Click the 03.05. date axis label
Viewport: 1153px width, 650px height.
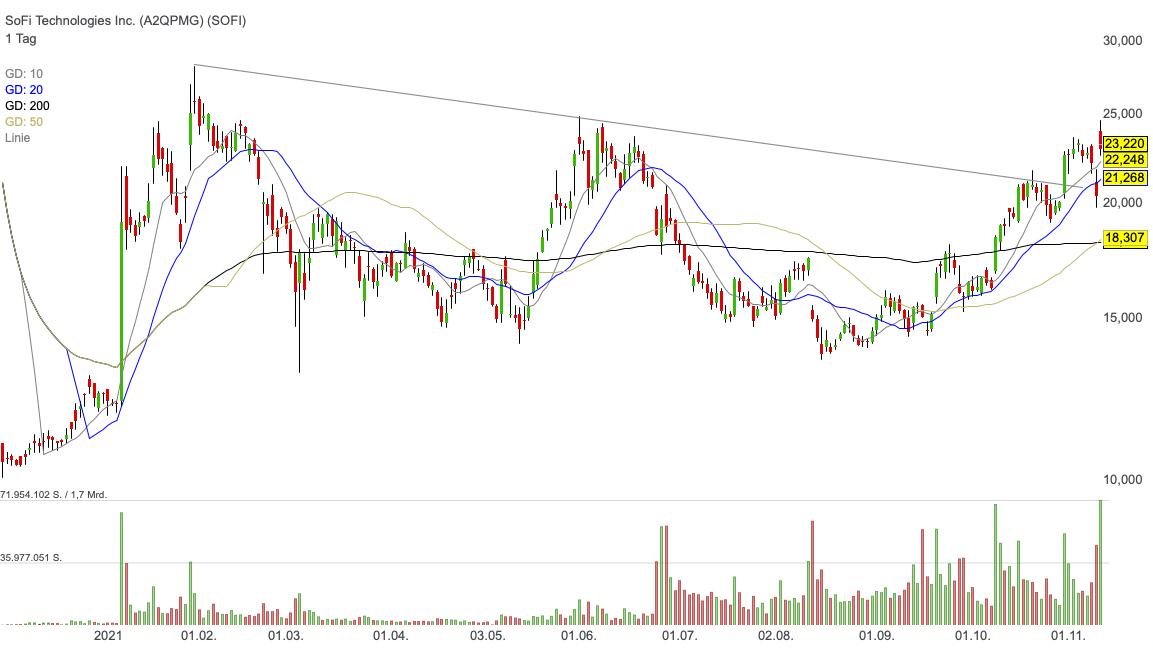[488, 636]
